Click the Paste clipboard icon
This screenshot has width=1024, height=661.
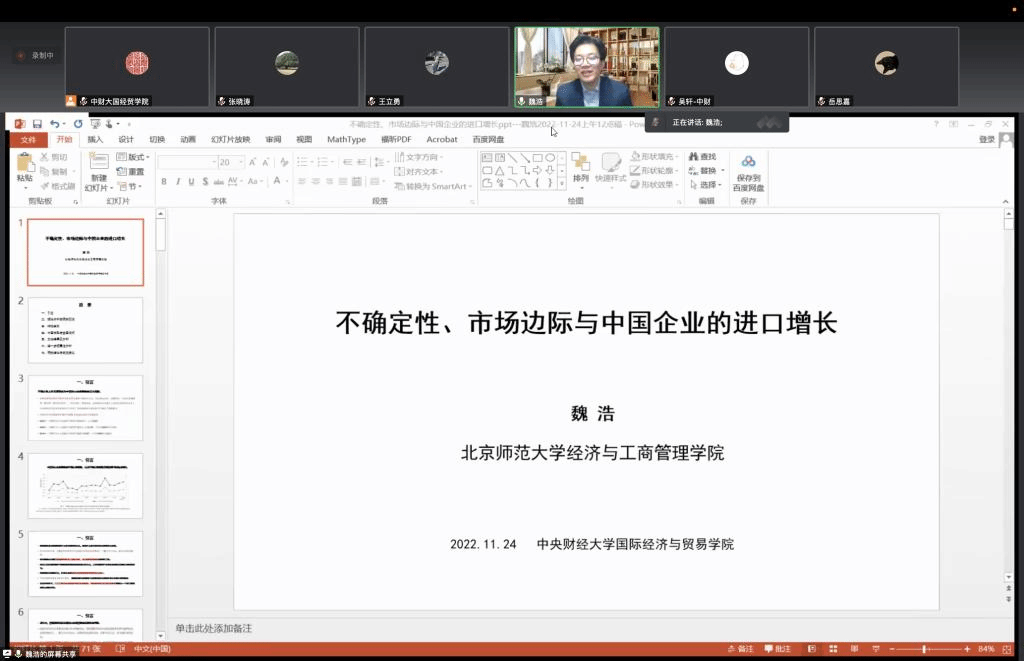click(x=25, y=166)
